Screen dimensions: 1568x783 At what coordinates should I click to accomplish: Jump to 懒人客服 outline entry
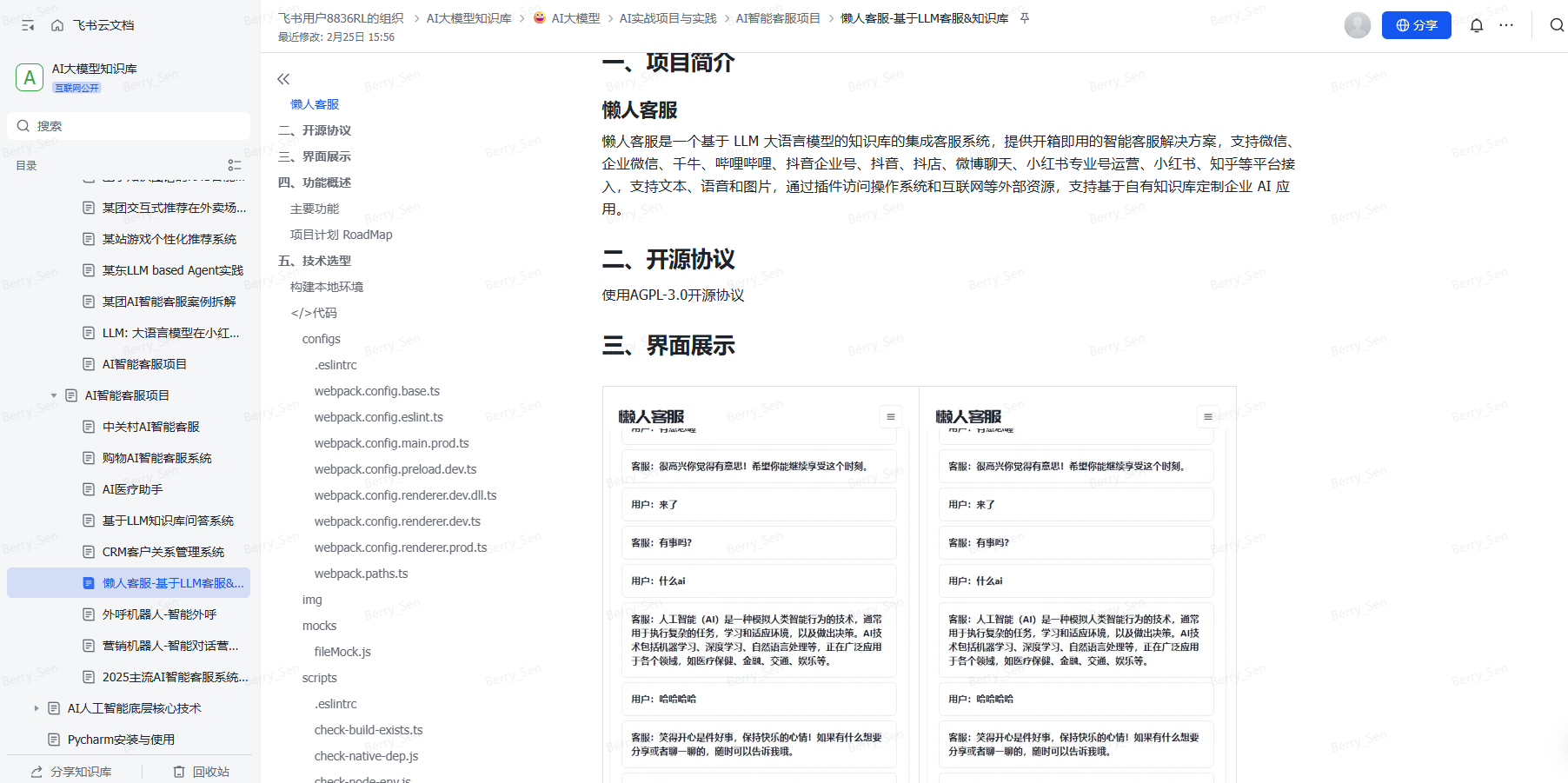(315, 104)
